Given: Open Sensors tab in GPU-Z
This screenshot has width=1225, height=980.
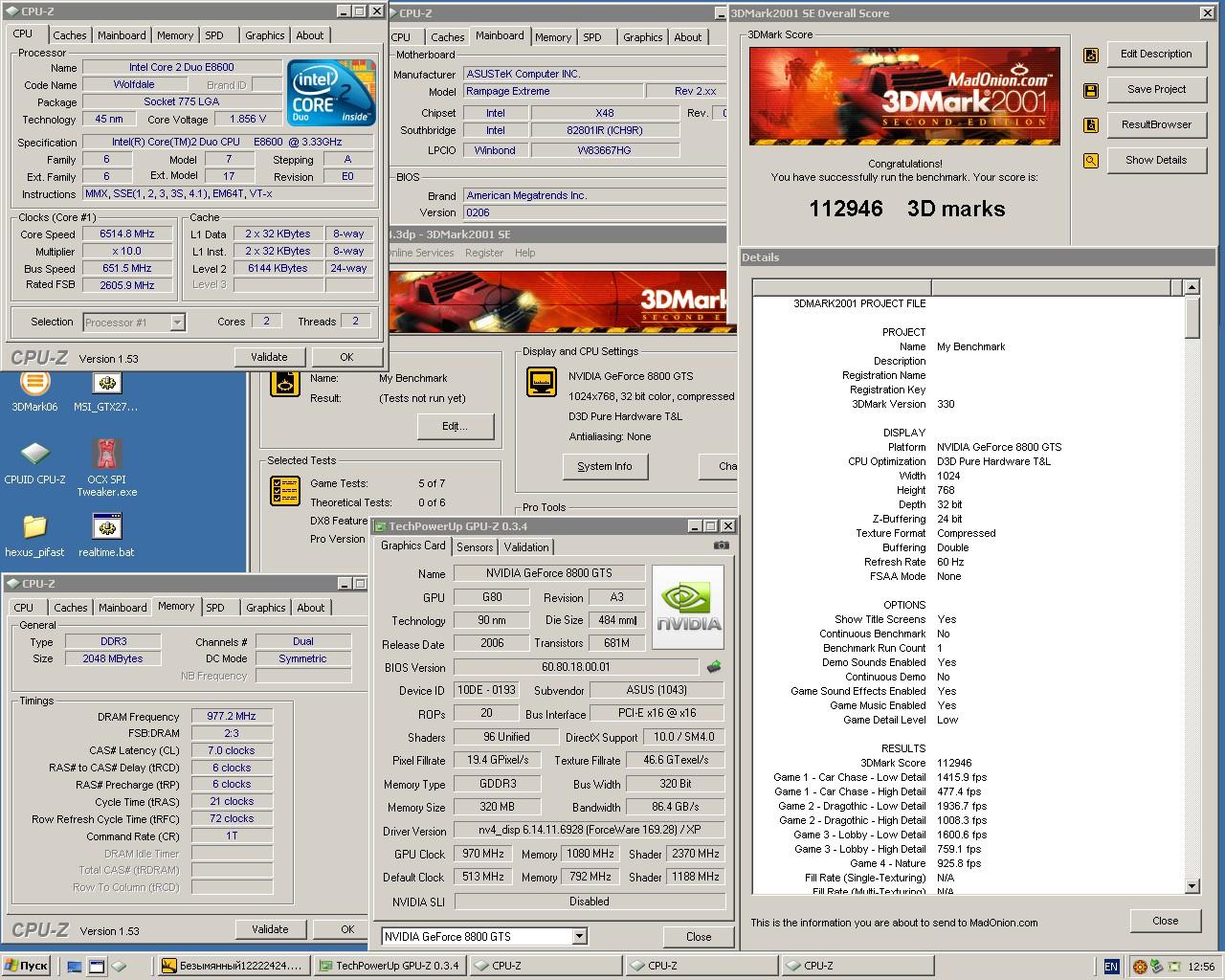Looking at the screenshot, I should [x=475, y=547].
